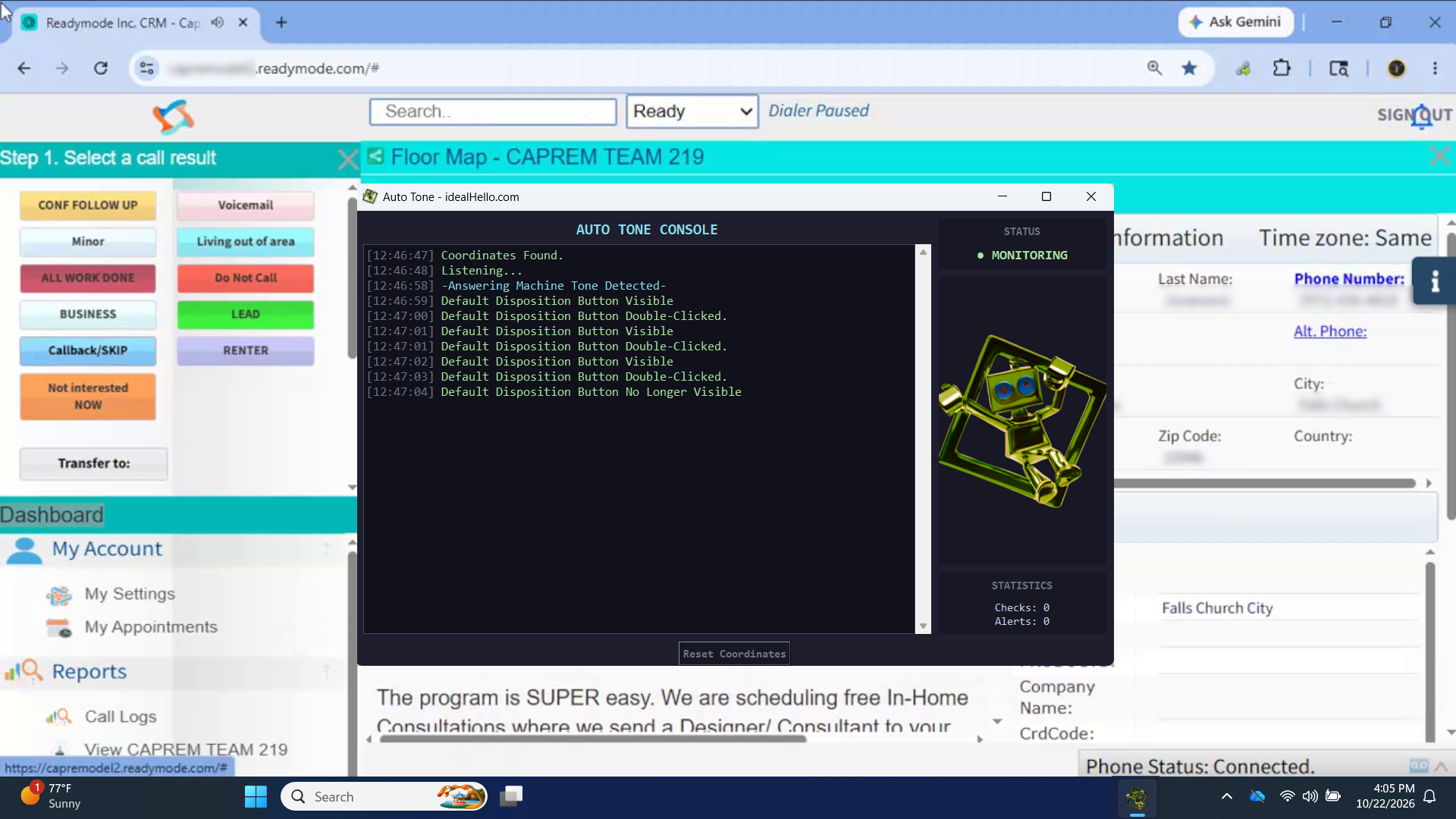Open the Chrome profile avatar
The image size is (1456, 819).
point(1396,68)
